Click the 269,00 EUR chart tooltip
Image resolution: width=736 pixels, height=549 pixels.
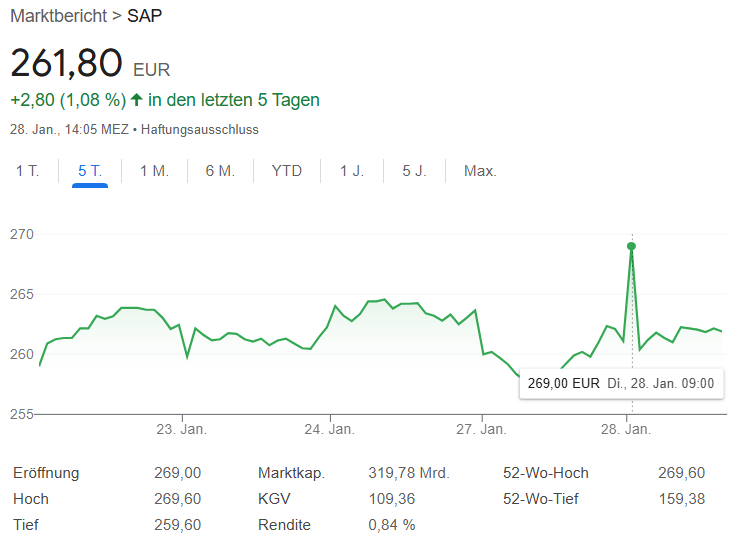coord(621,383)
